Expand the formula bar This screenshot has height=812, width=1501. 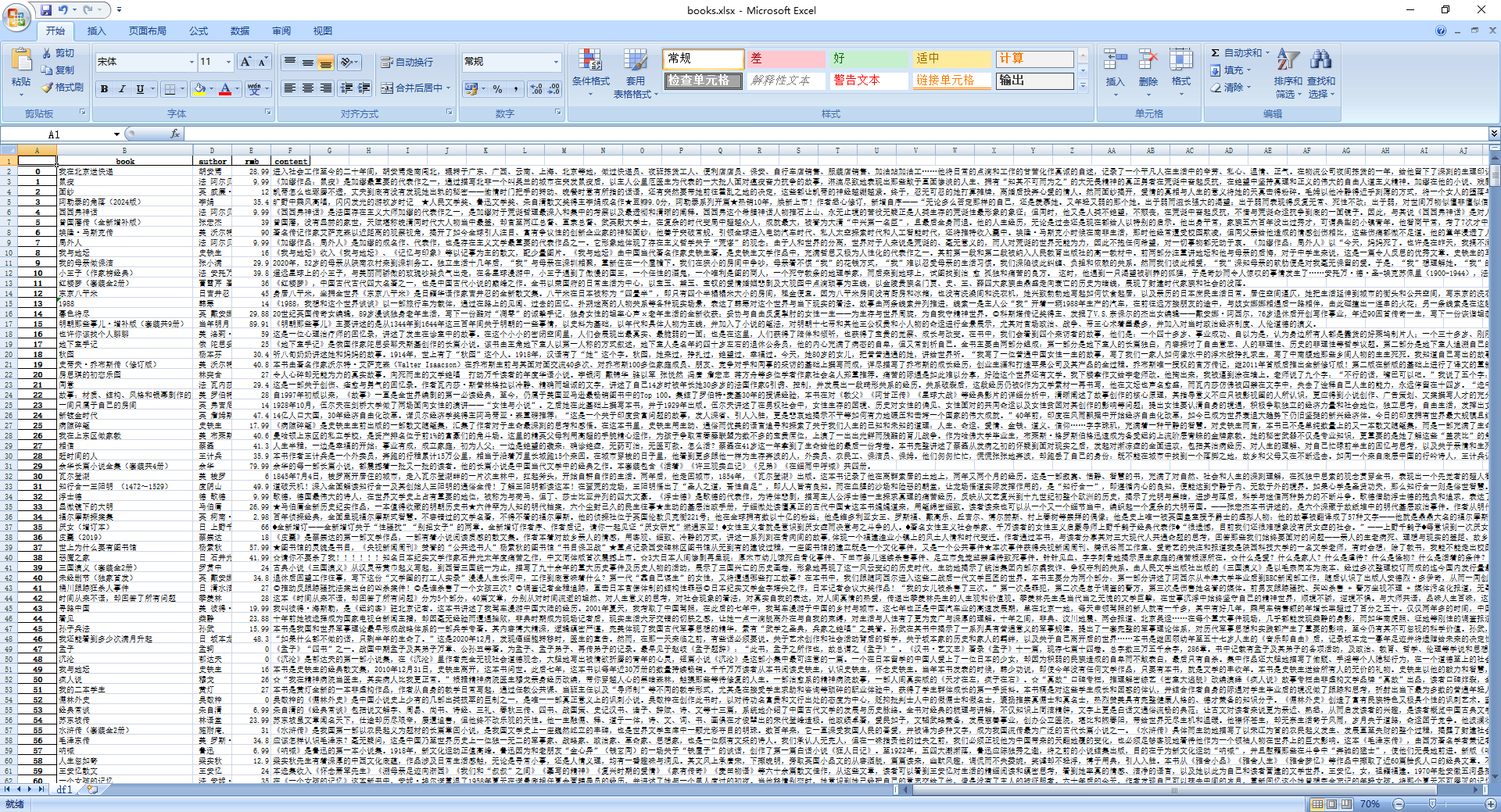(1493, 134)
